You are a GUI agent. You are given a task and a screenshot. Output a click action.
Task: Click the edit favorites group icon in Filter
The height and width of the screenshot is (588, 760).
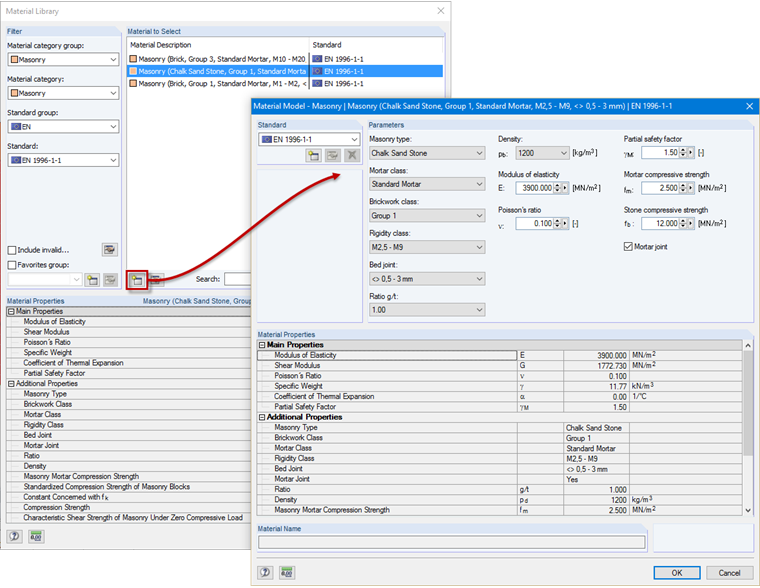(x=111, y=280)
